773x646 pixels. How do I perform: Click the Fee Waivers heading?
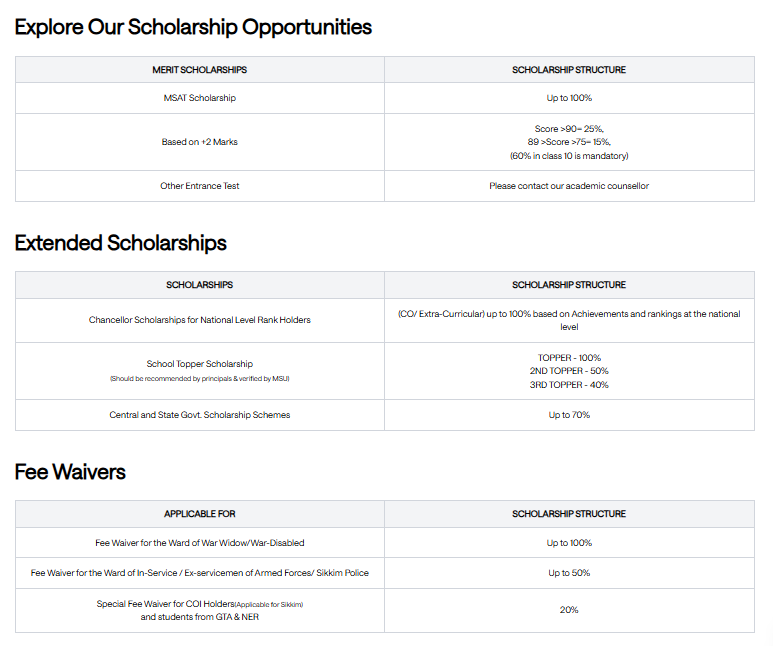[70, 472]
